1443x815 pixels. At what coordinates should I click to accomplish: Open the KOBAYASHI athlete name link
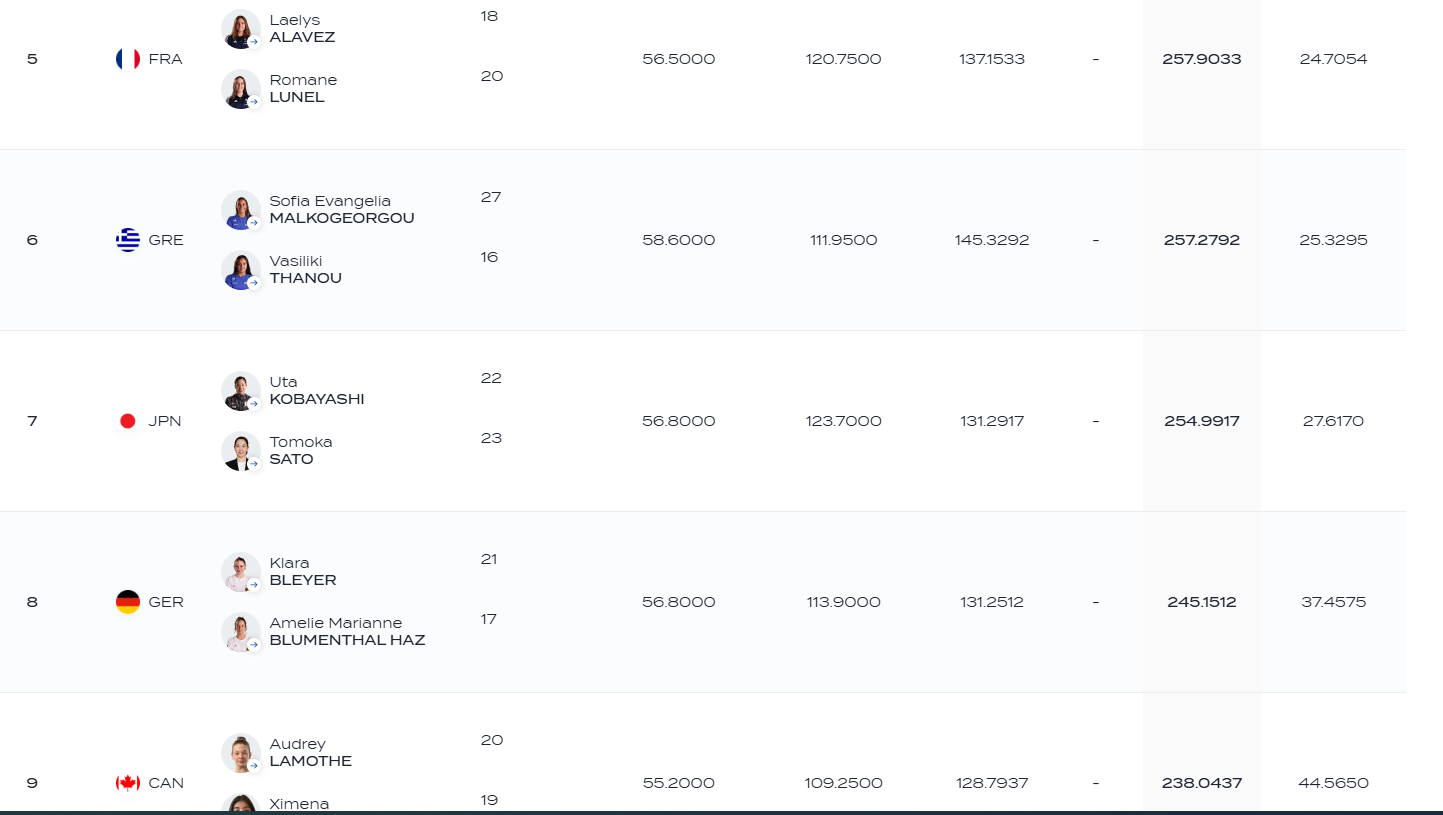[x=317, y=399]
